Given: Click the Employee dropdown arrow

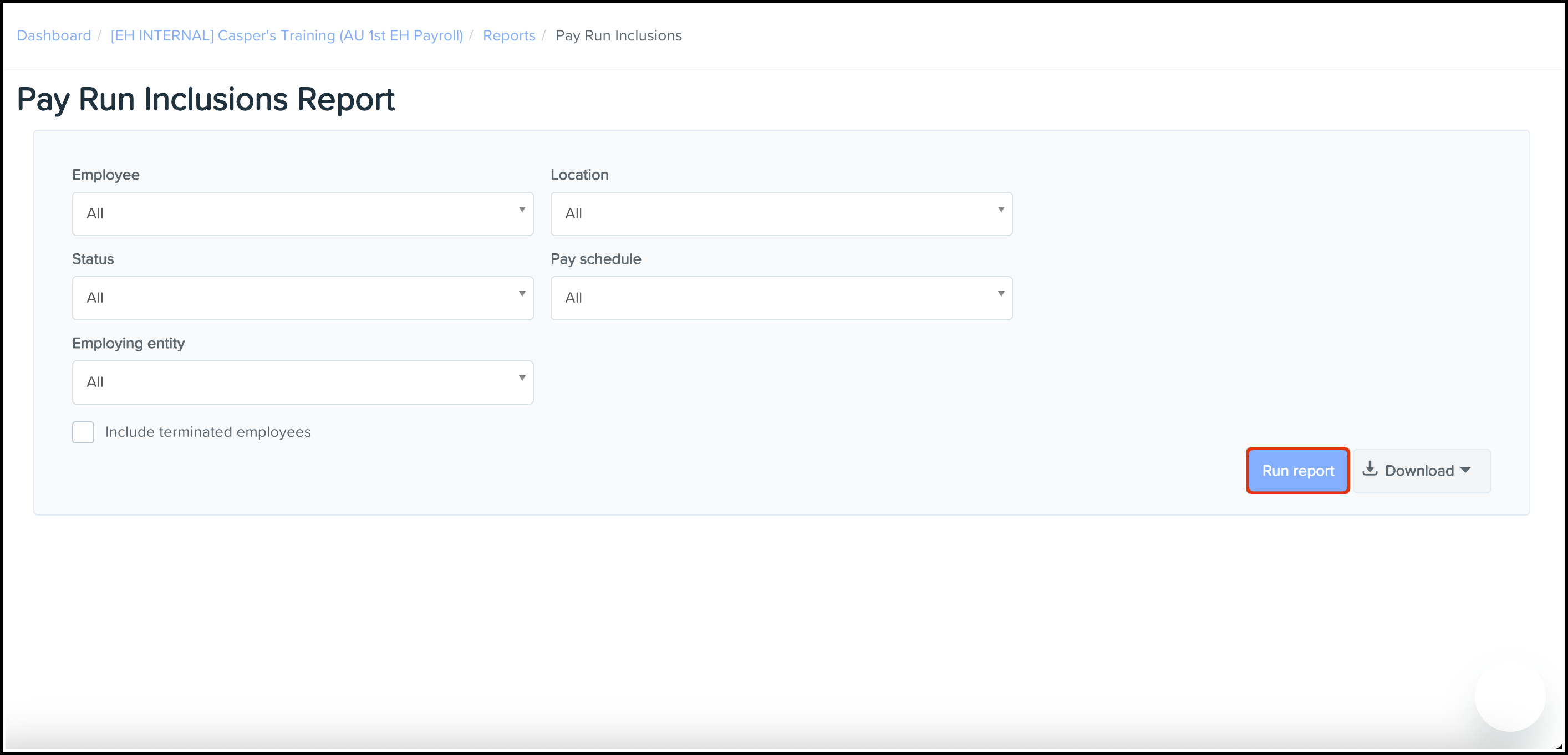Looking at the screenshot, I should pyautogui.click(x=522, y=210).
